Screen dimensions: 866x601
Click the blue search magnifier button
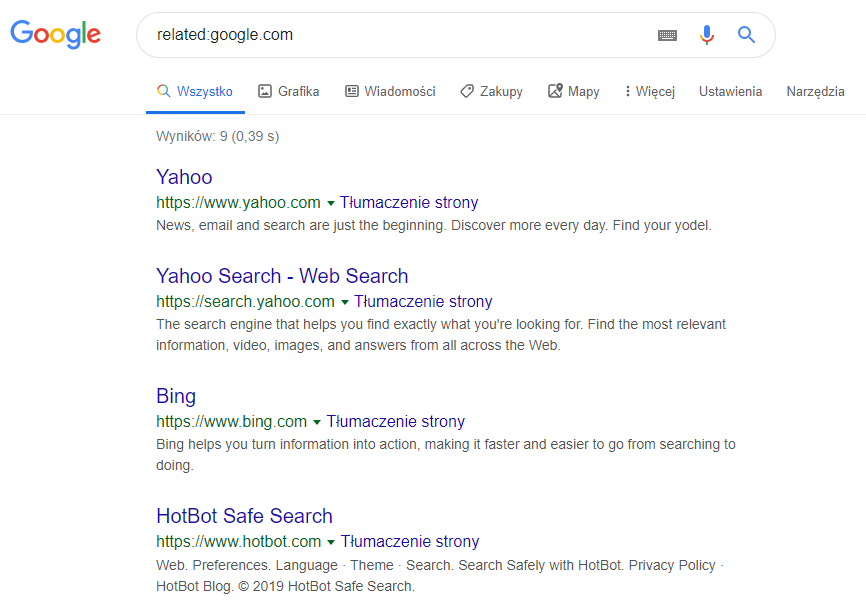(746, 35)
